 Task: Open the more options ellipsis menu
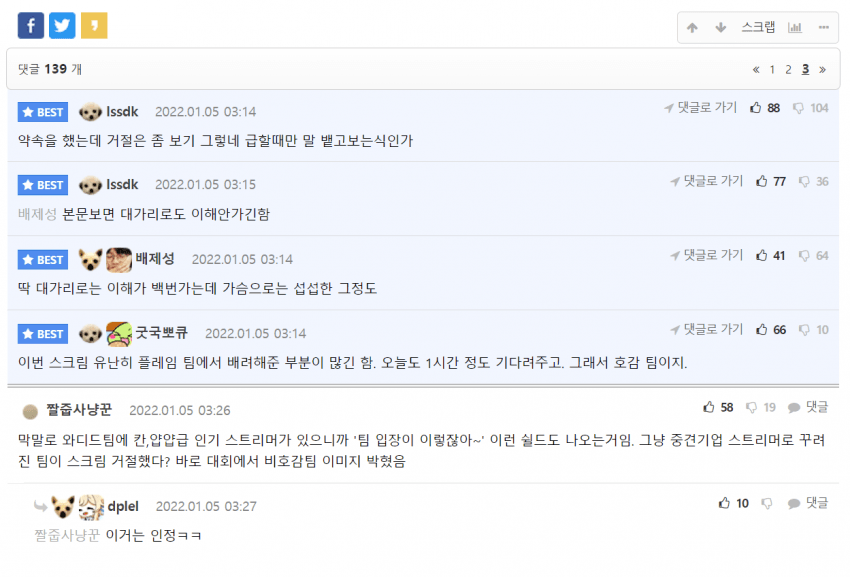823,28
